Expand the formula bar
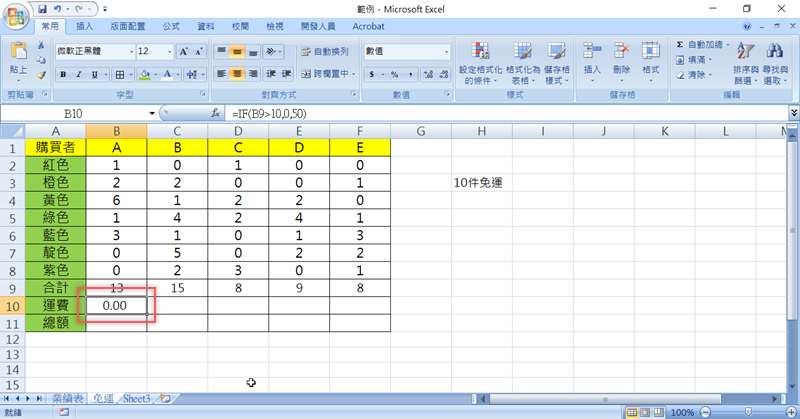 [793, 113]
